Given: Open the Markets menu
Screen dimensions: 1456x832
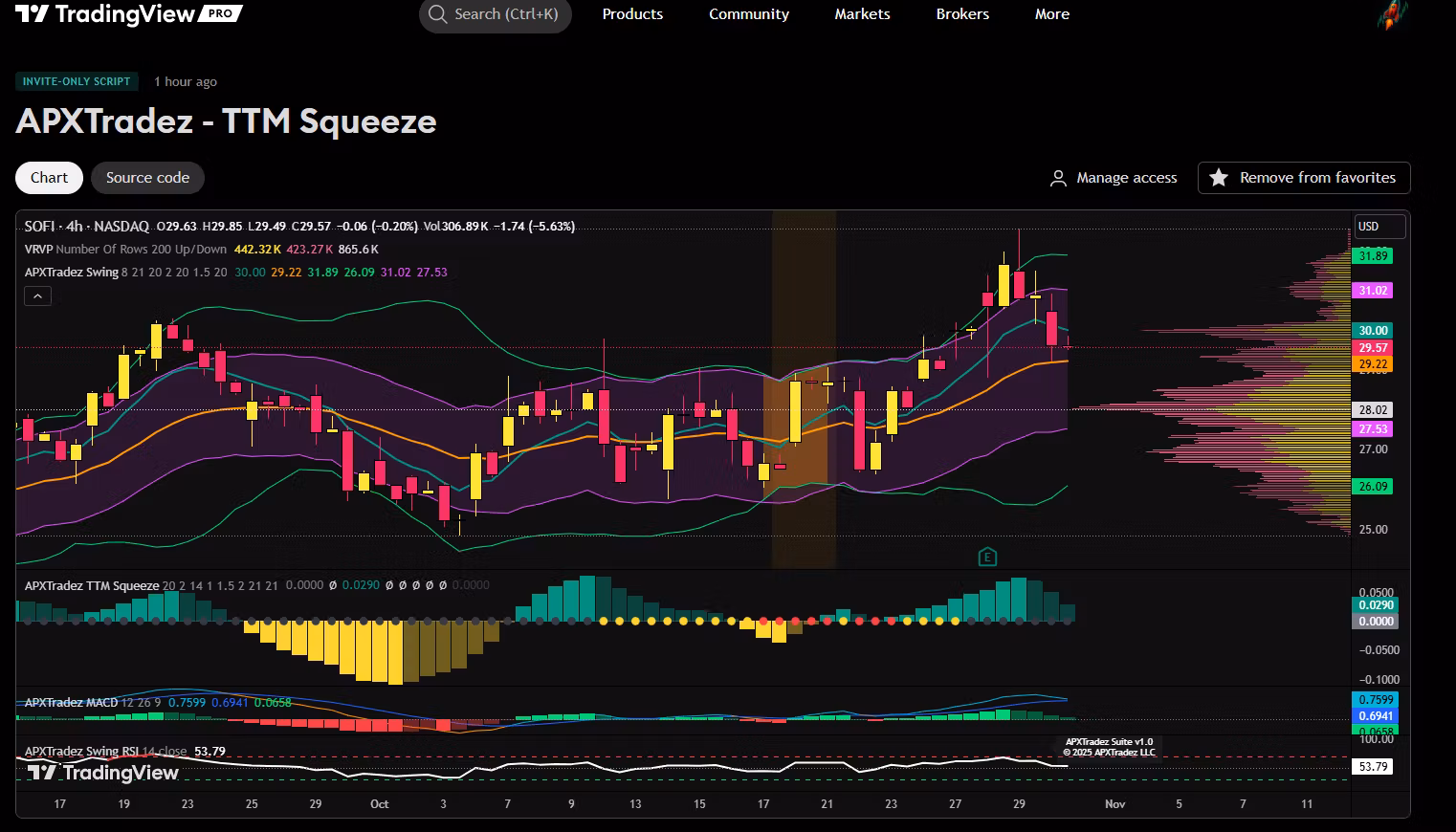Looking at the screenshot, I should point(862,14).
